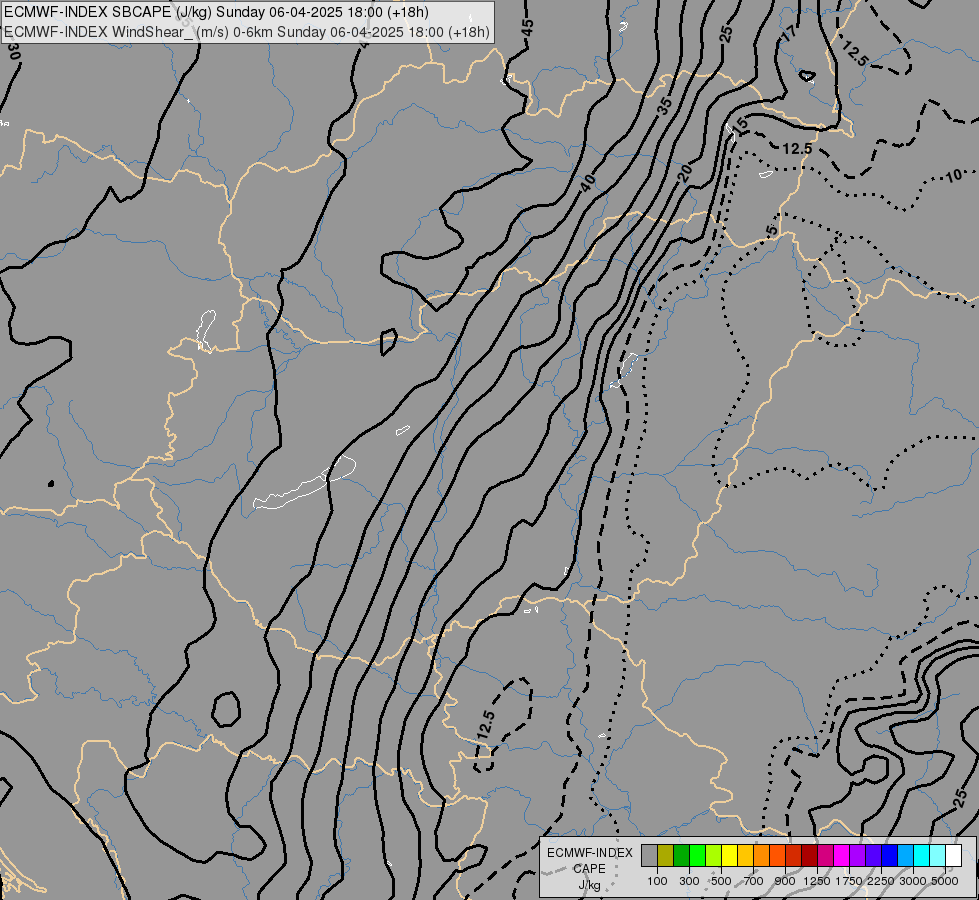Click the legend value 300
This screenshot has width=979, height=900.
pyautogui.click(x=689, y=881)
